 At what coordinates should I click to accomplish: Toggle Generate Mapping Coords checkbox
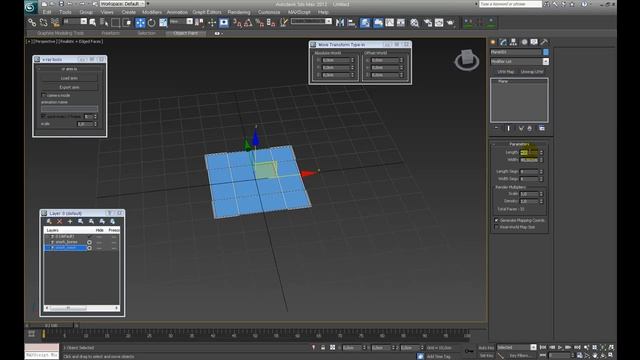click(x=496, y=220)
